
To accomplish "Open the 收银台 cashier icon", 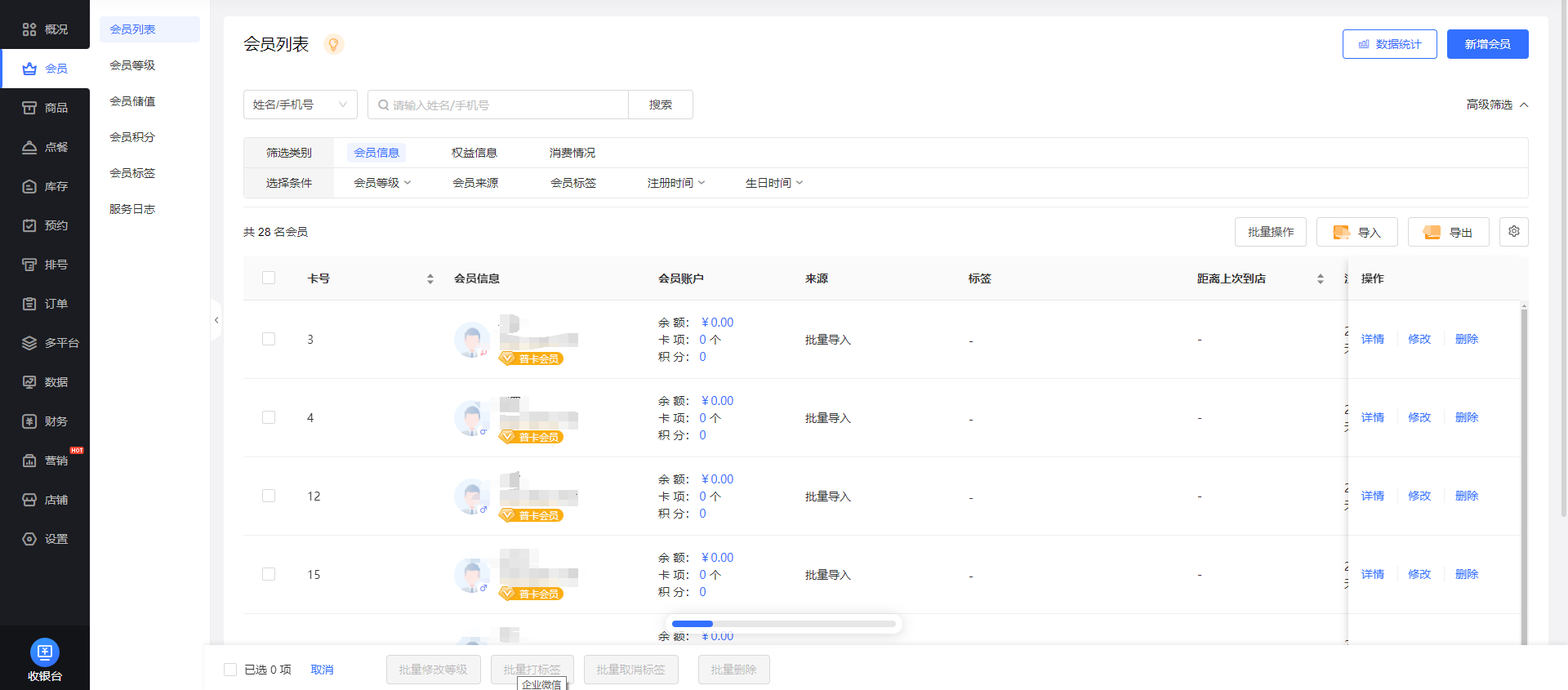I will (x=44, y=652).
